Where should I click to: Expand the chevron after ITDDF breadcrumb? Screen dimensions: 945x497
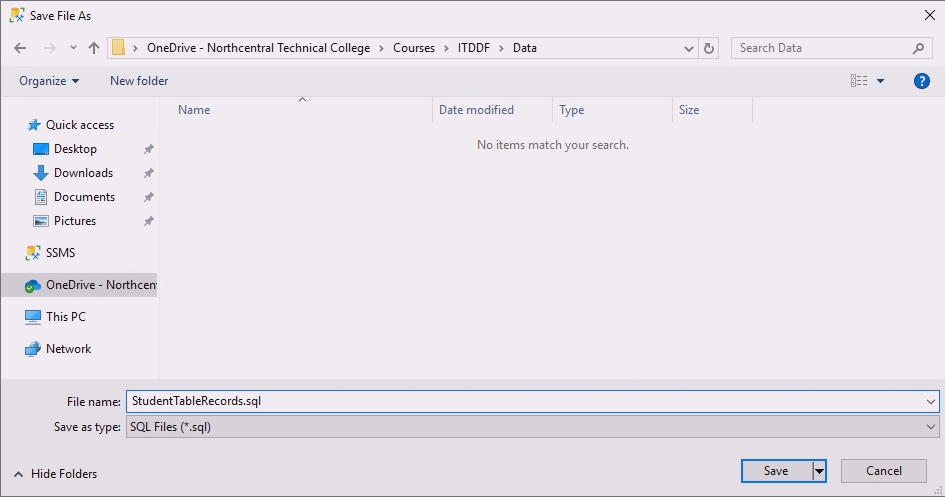(501, 48)
